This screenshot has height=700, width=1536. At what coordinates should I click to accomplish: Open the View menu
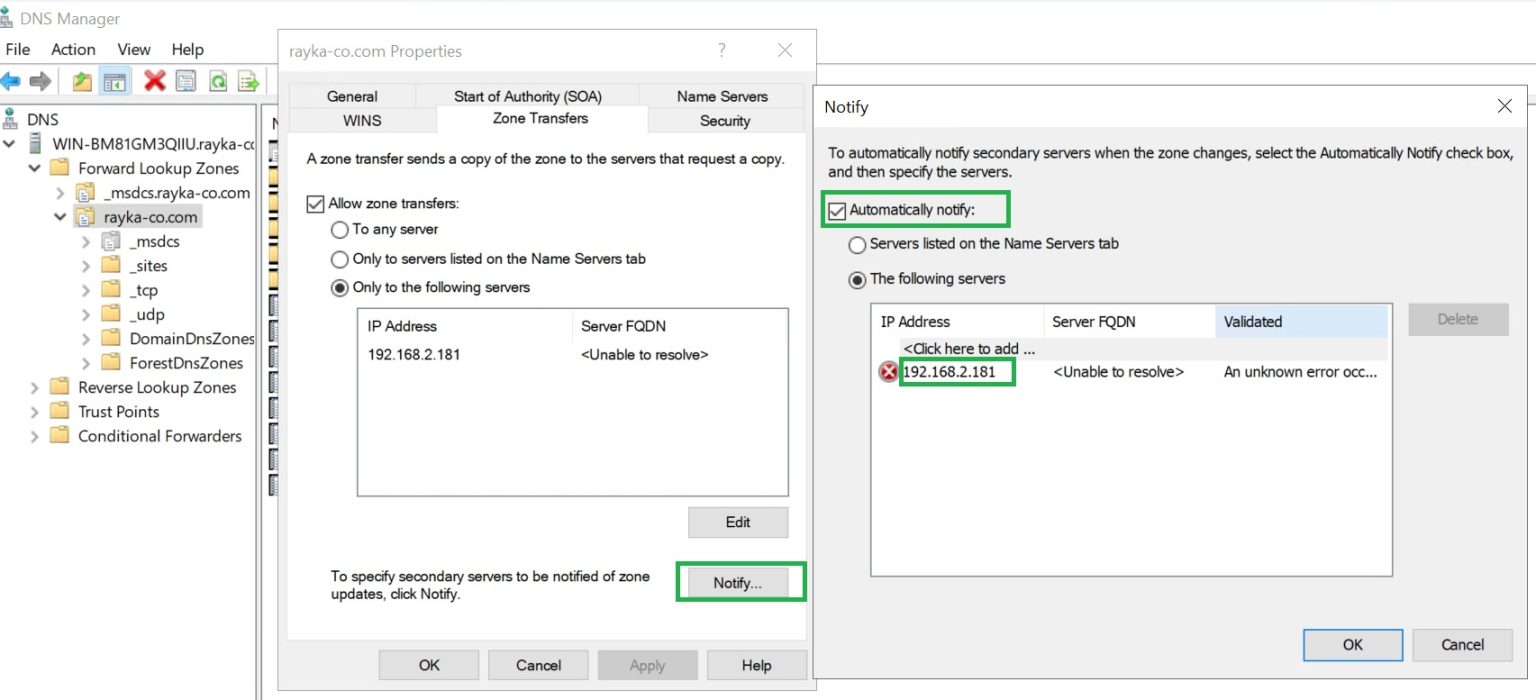[134, 49]
